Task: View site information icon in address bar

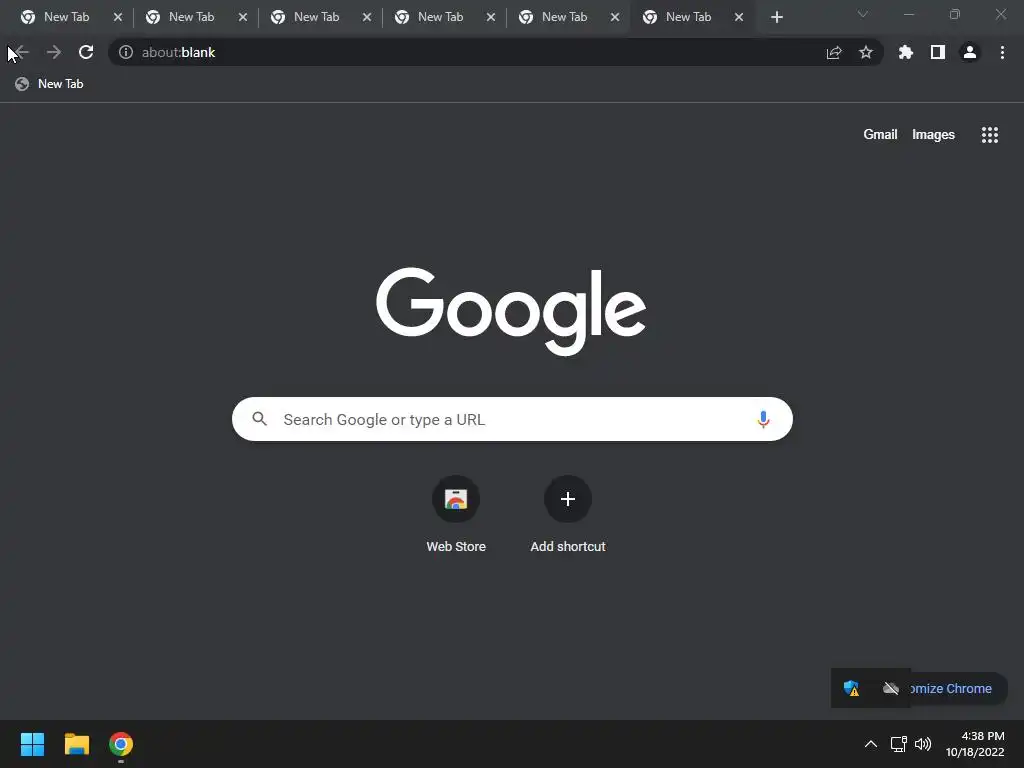Action: pos(125,52)
